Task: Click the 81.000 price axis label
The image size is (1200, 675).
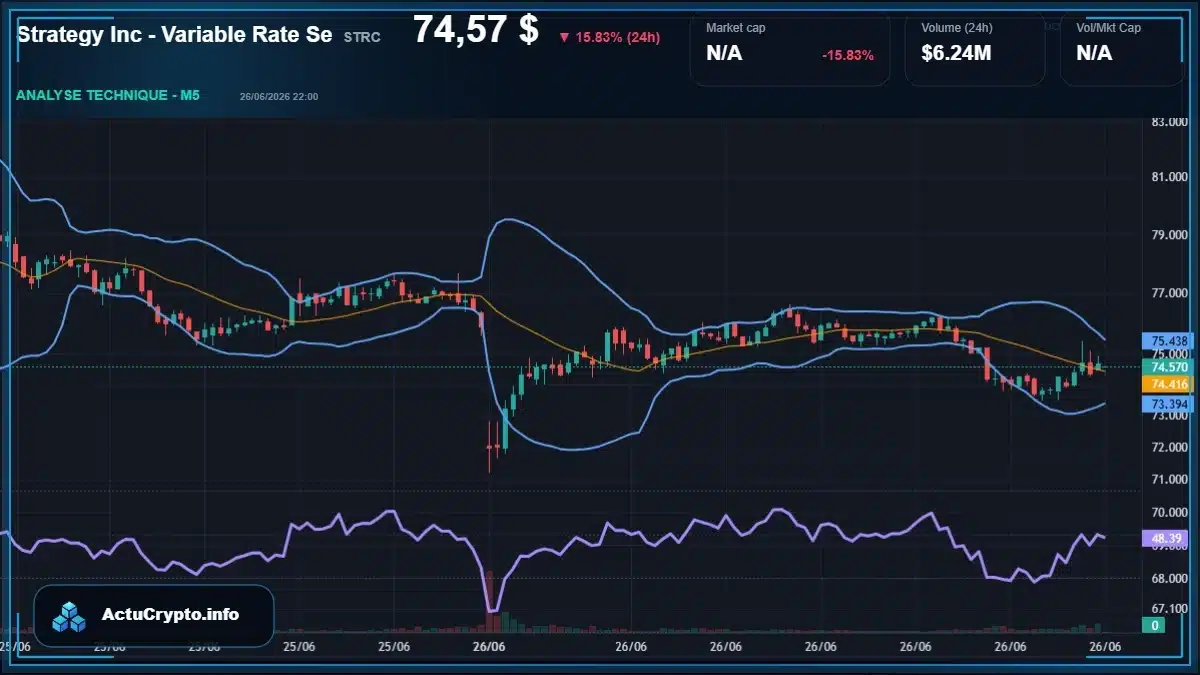Action: pos(1169,178)
